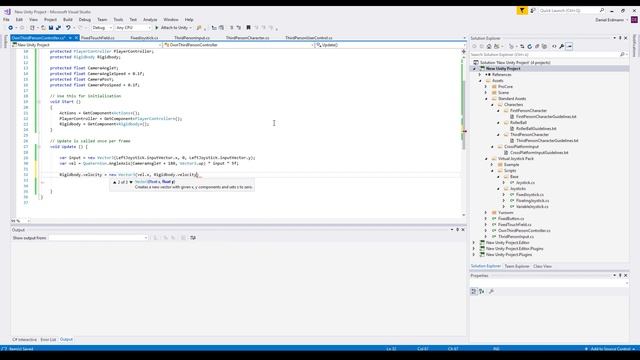Switch to FixedTouchField.cs tab
This screenshot has width=640, height=360.
pyautogui.click(x=98, y=38)
